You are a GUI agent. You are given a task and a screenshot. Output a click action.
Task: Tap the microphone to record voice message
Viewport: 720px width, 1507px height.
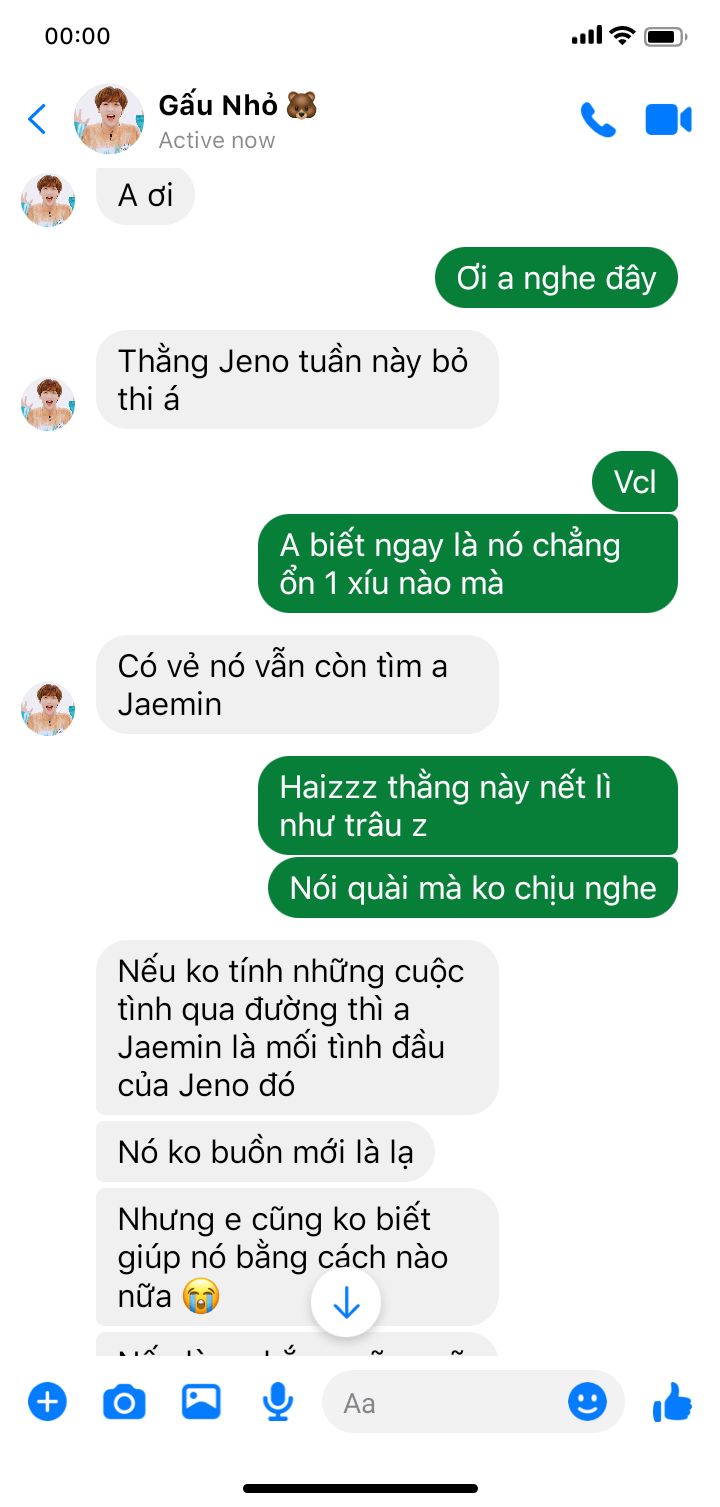pyautogui.click(x=278, y=1402)
